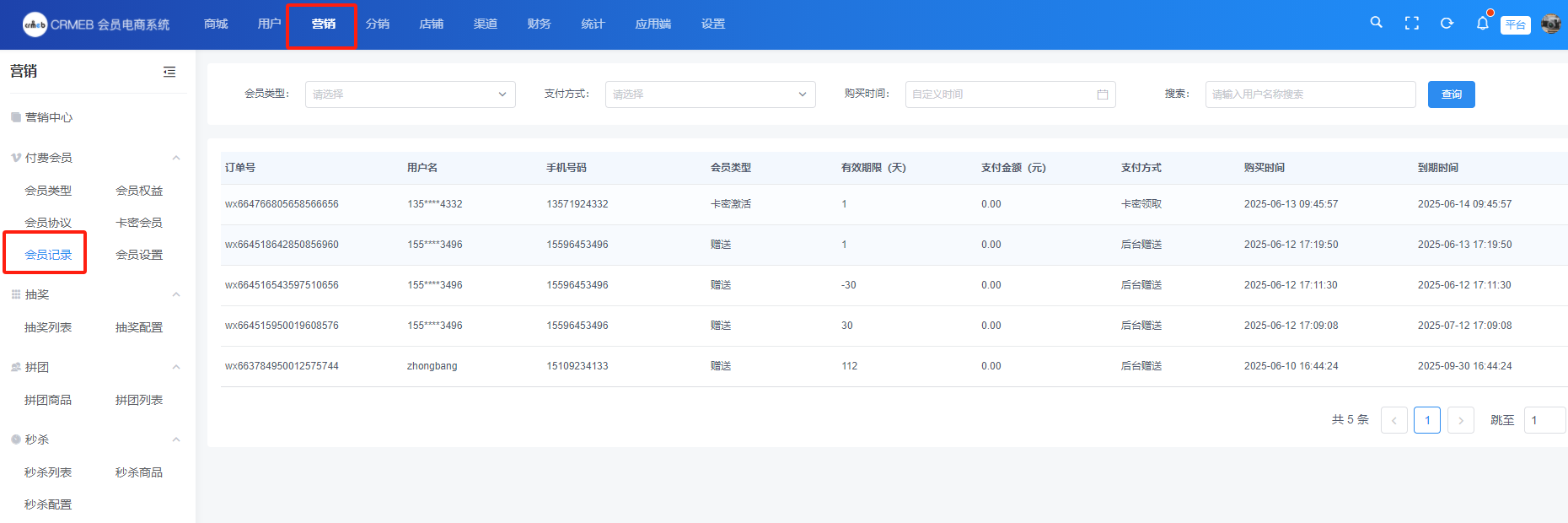The height and width of the screenshot is (523, 1568).
Task: Click the 抽奖 grid icon
Action: pos(16,294)
